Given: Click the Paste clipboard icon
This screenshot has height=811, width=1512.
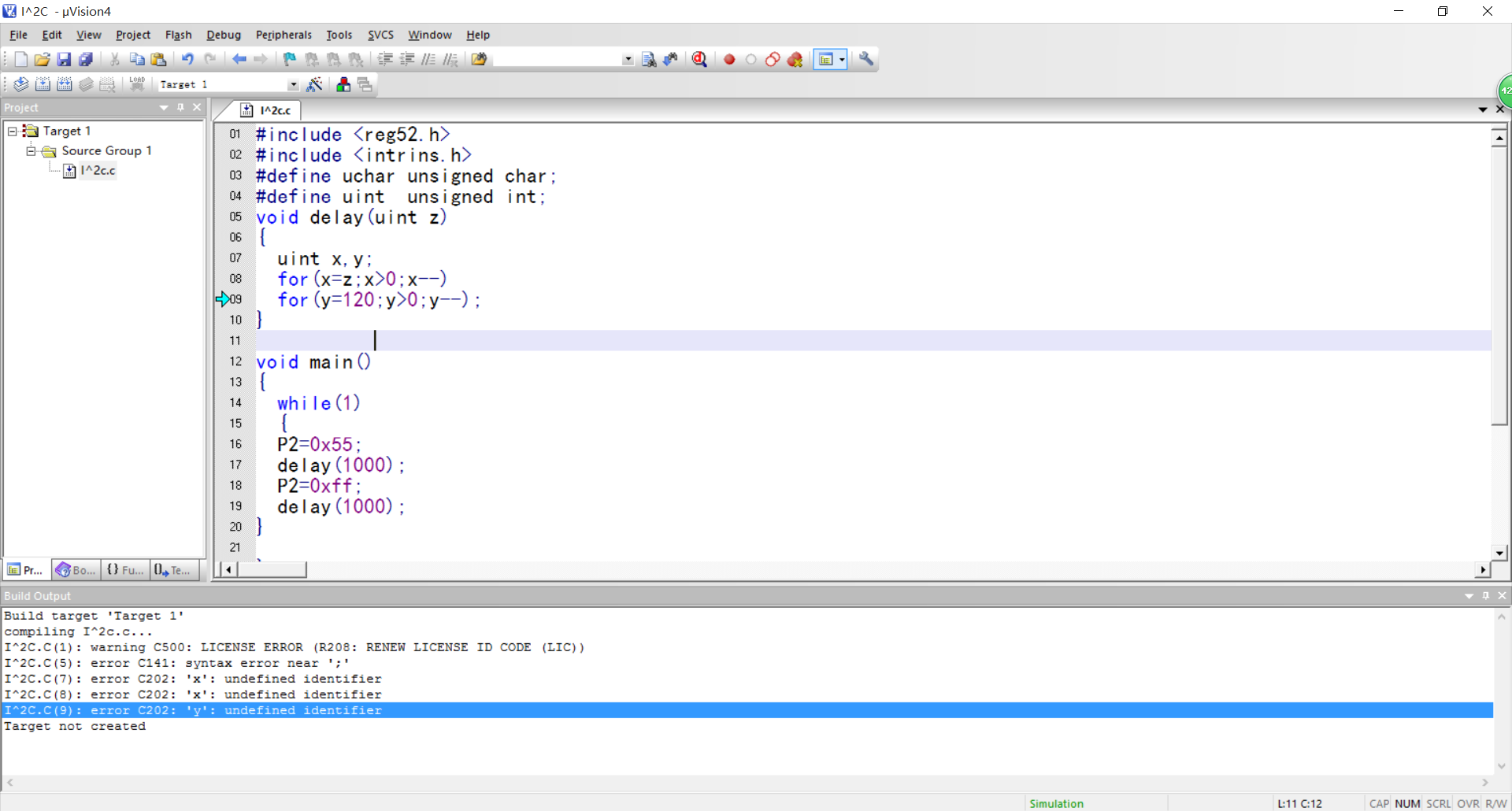Looking at the screenshot, I should (158, 59).
